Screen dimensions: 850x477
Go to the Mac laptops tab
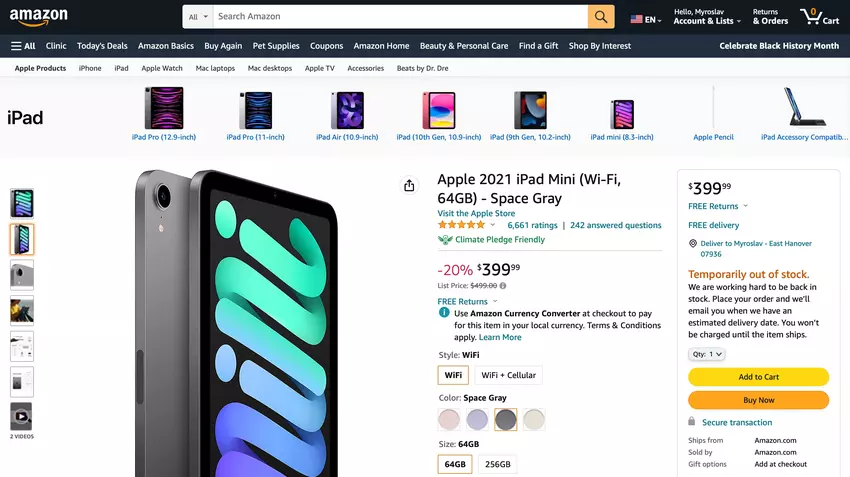click(x=215, y=68)
